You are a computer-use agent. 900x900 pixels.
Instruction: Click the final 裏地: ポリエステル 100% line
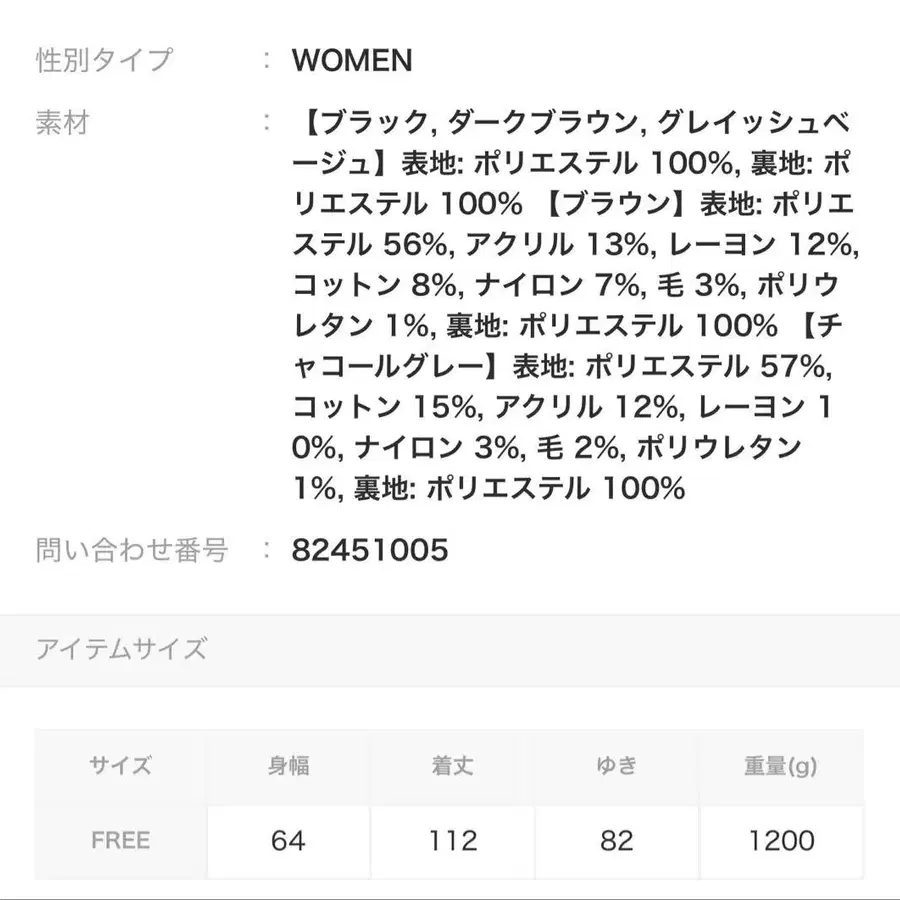518,489
